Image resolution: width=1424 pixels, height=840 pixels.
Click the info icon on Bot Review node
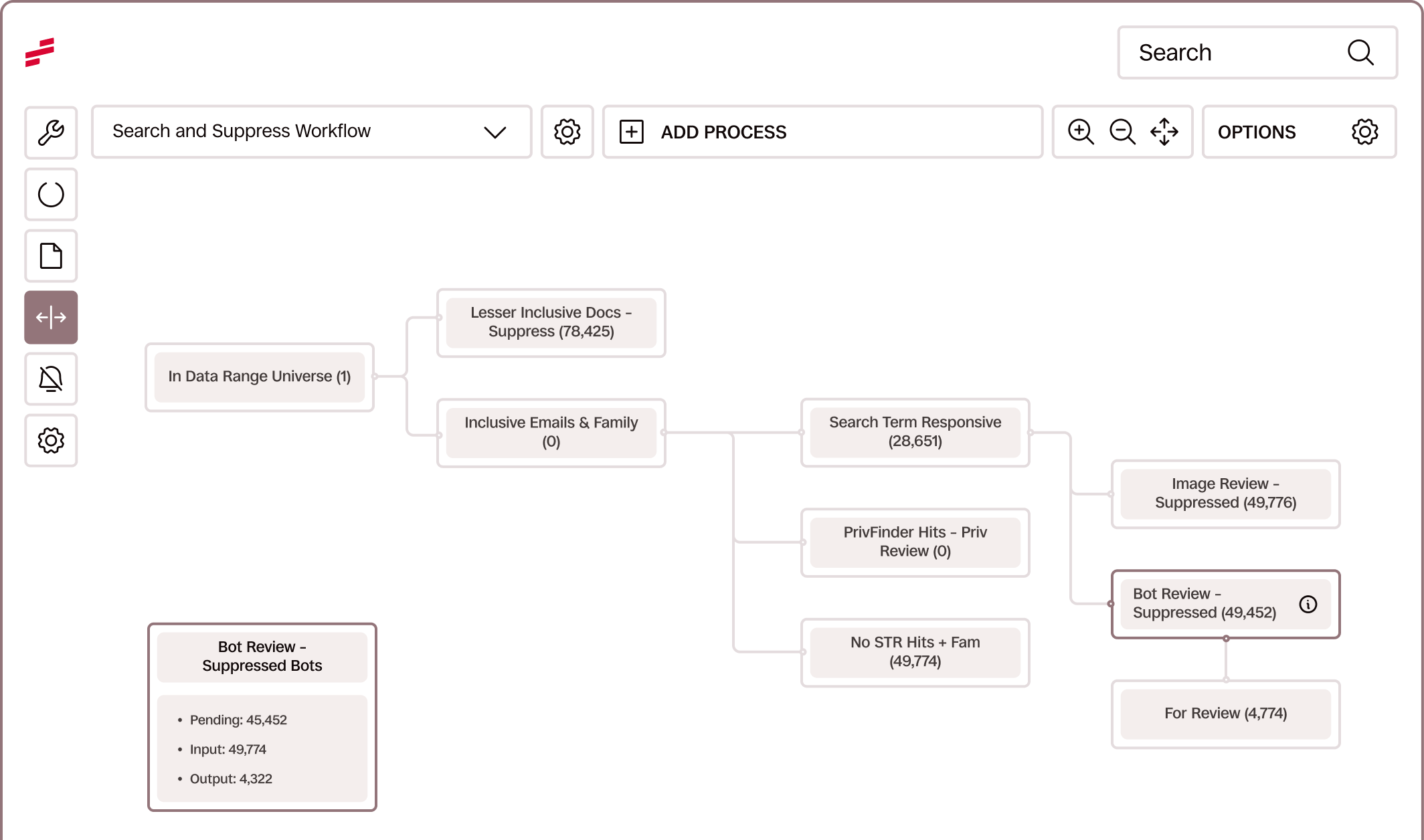(x=1308, y=605)
